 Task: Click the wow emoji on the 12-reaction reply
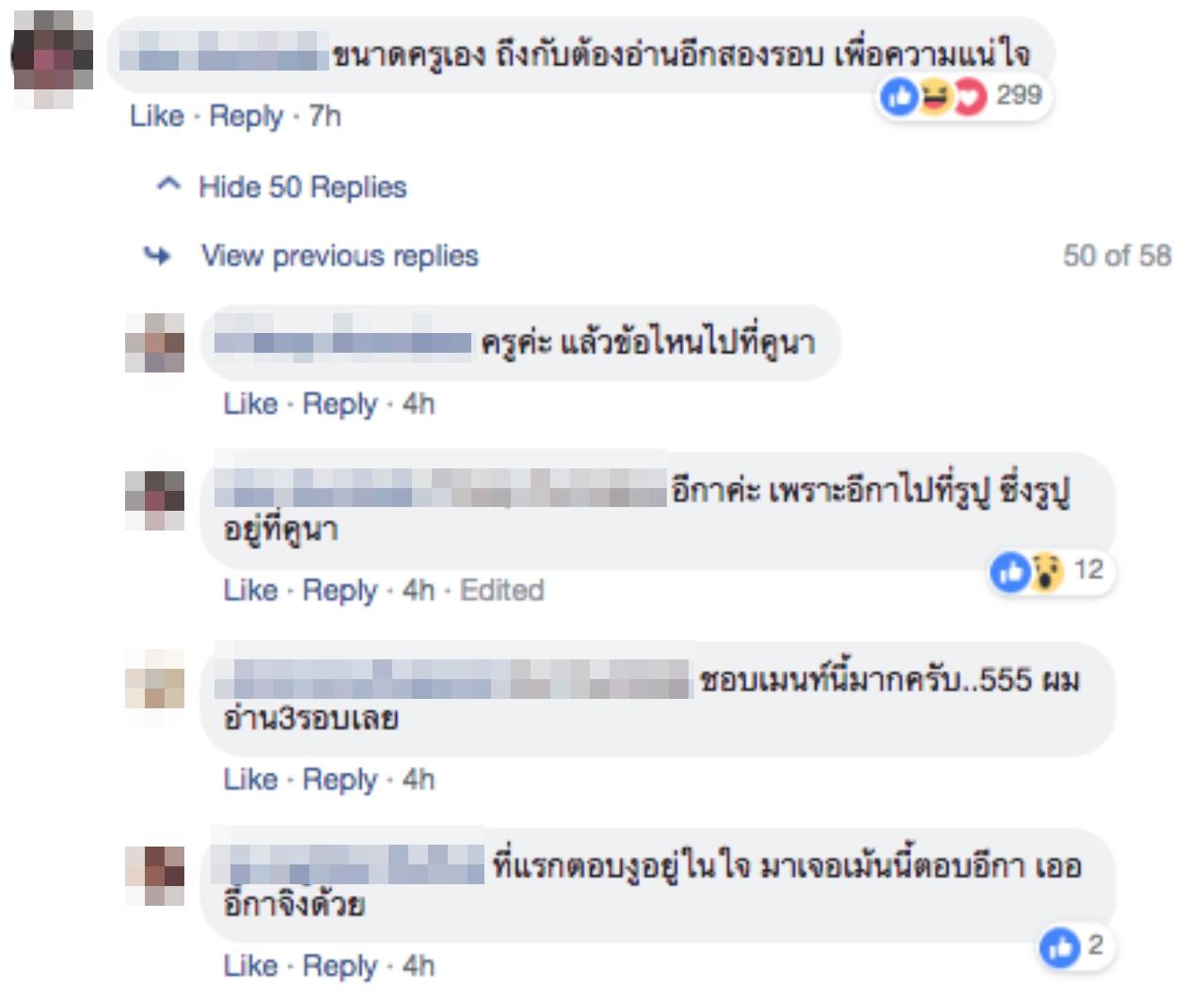(1047, 571)
